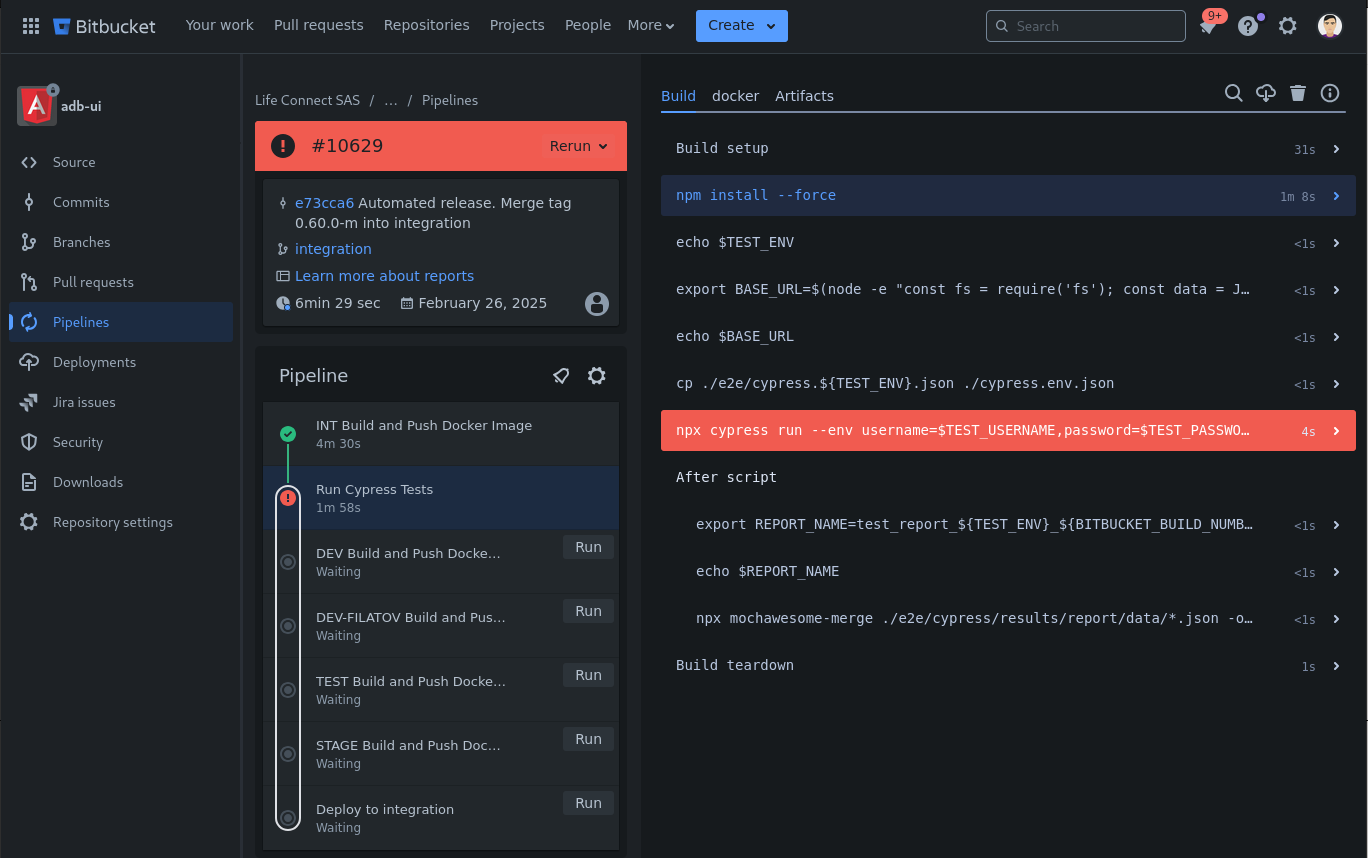1368x858 pixels.
Task: Expand the Build setup log step
Action: pos(1008,148)
